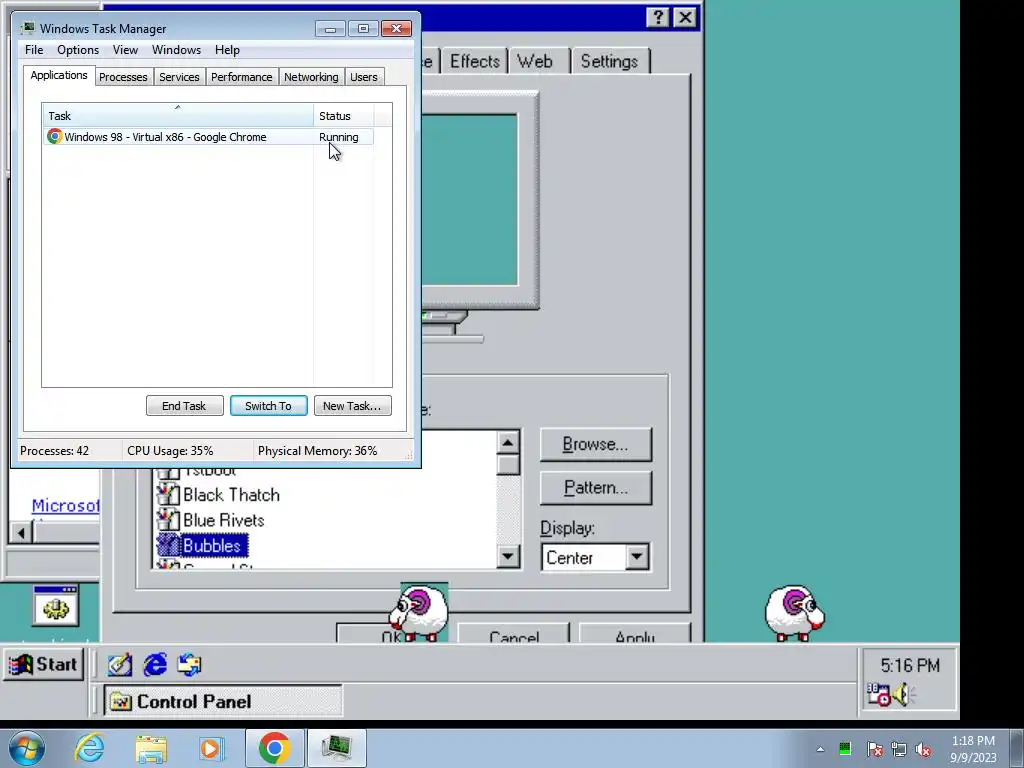Open Outlook Express channels quick launch icon
Image resolution: width=1024 pixels, height=768 pixels.
(189, 665)
